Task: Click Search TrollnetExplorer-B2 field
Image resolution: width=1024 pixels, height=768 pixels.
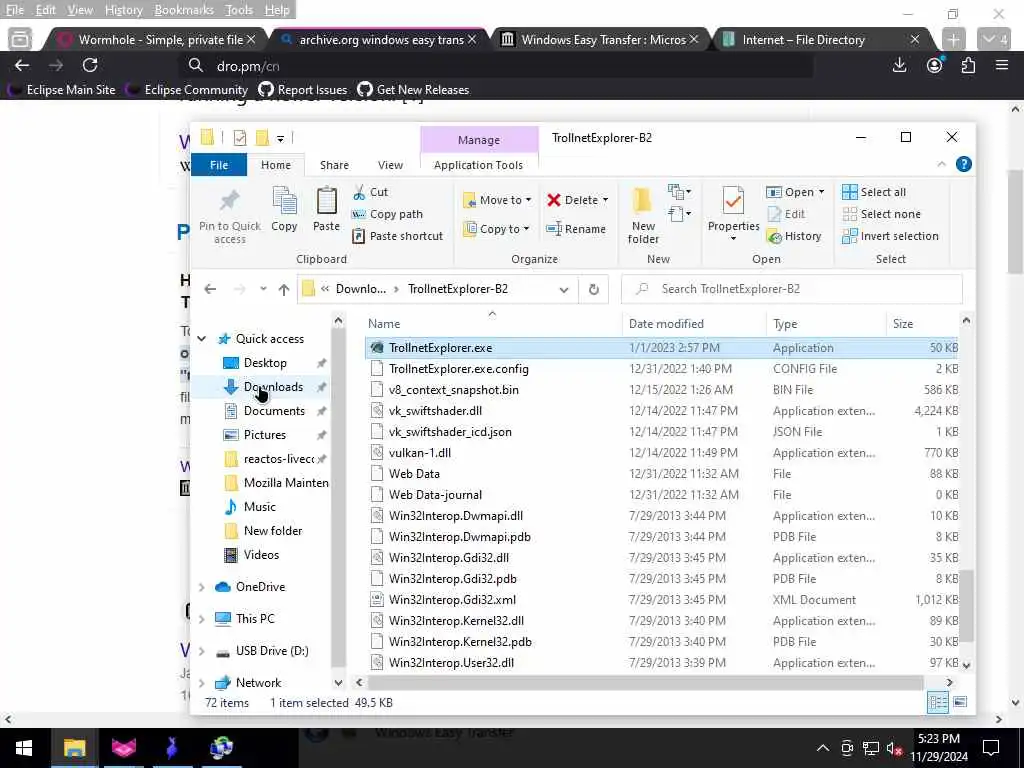Action: click(x=792, y=289)
